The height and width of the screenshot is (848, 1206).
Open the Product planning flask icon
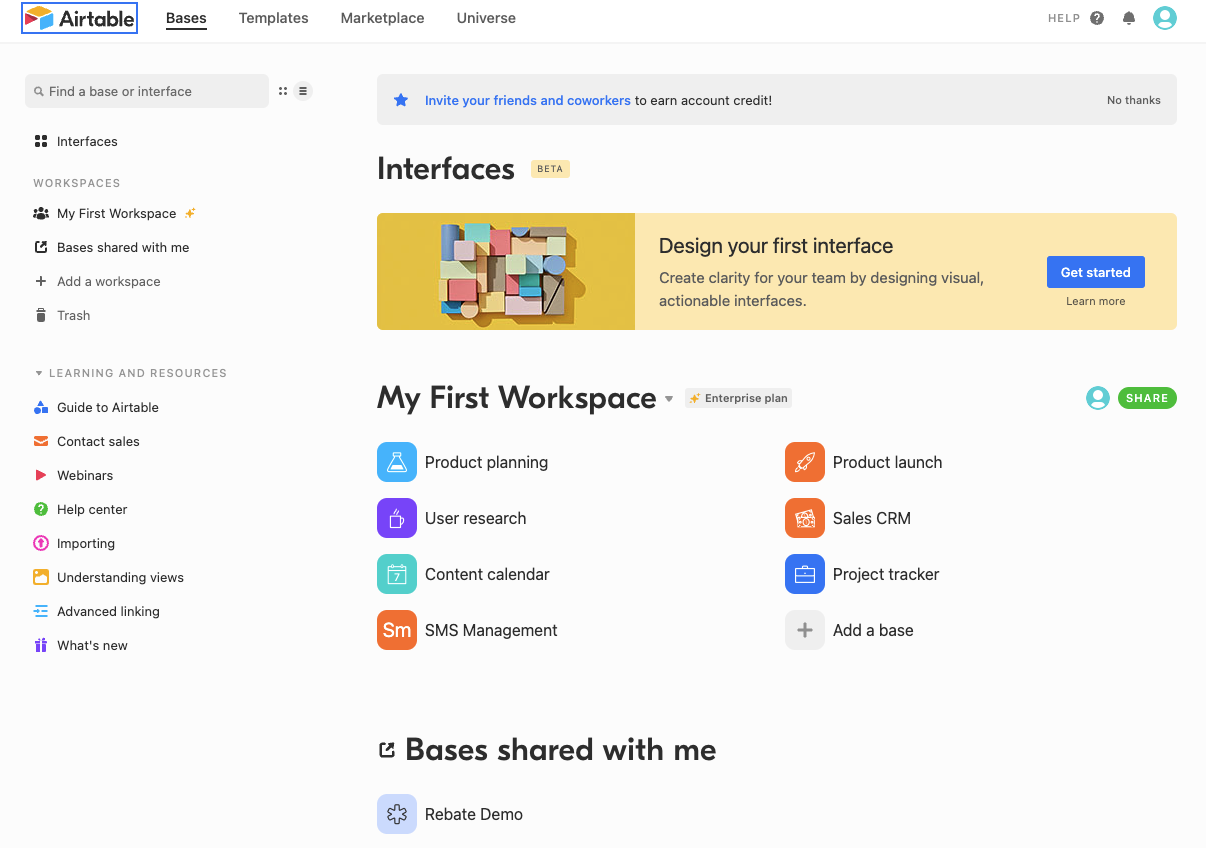pyautogui.click(x=397, y=462)
